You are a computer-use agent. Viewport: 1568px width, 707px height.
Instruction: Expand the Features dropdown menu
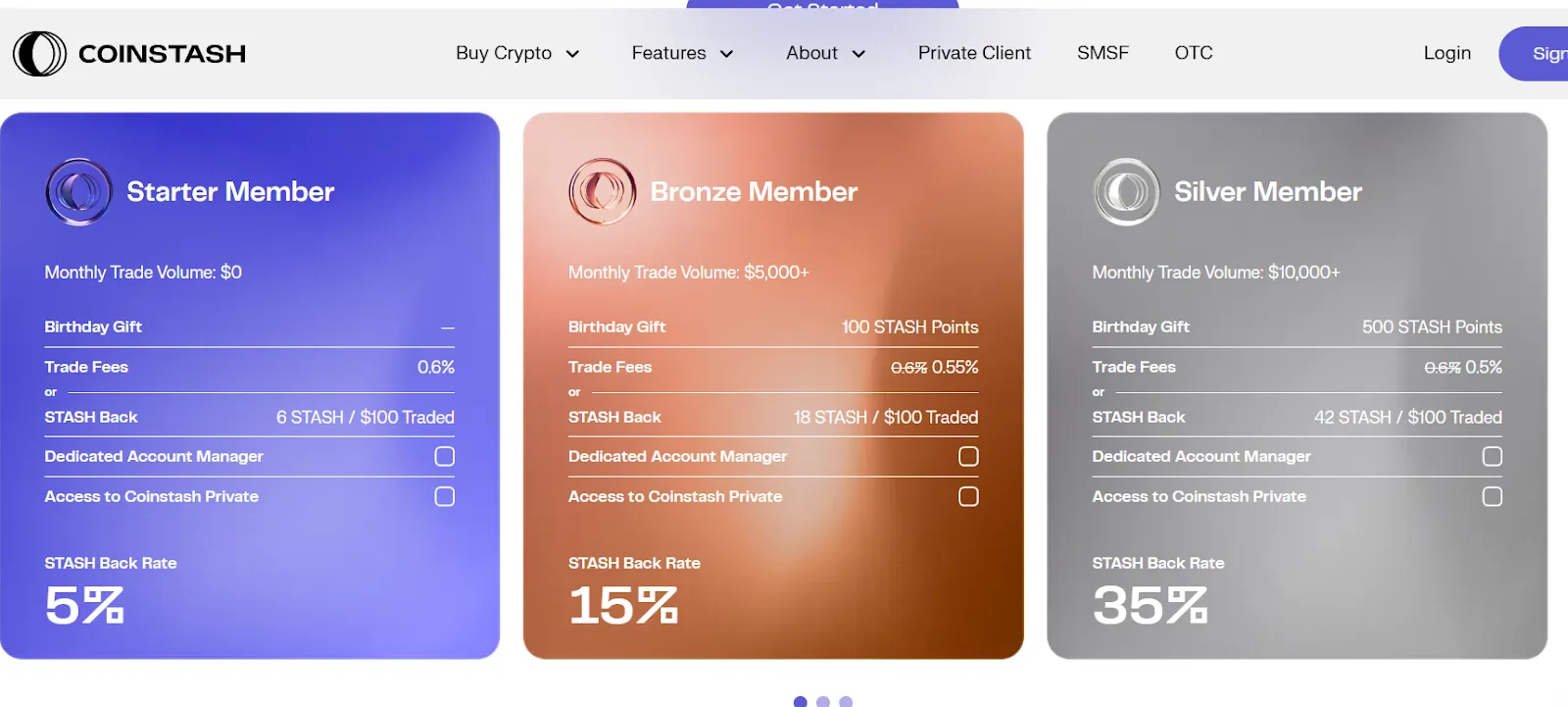[682, 53]
